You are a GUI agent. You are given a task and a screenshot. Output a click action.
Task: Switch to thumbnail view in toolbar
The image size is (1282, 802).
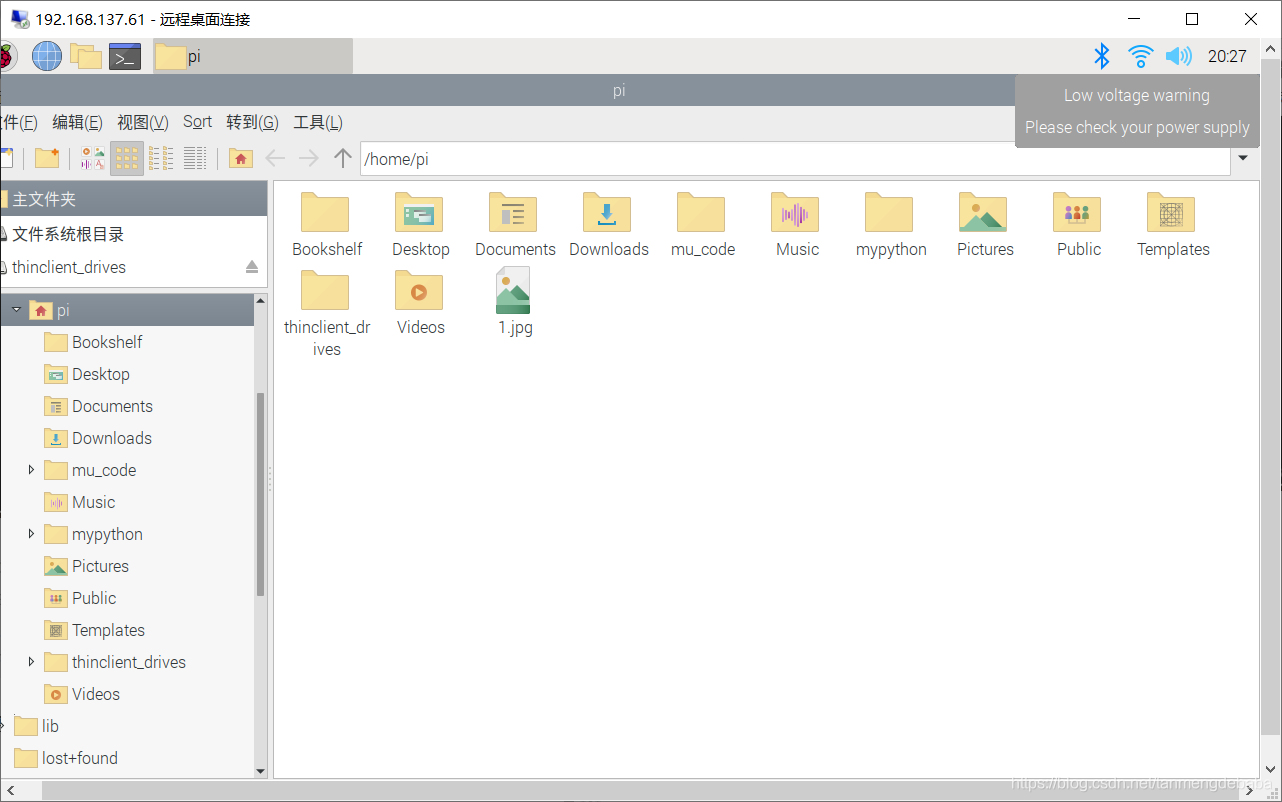(93, 158)
